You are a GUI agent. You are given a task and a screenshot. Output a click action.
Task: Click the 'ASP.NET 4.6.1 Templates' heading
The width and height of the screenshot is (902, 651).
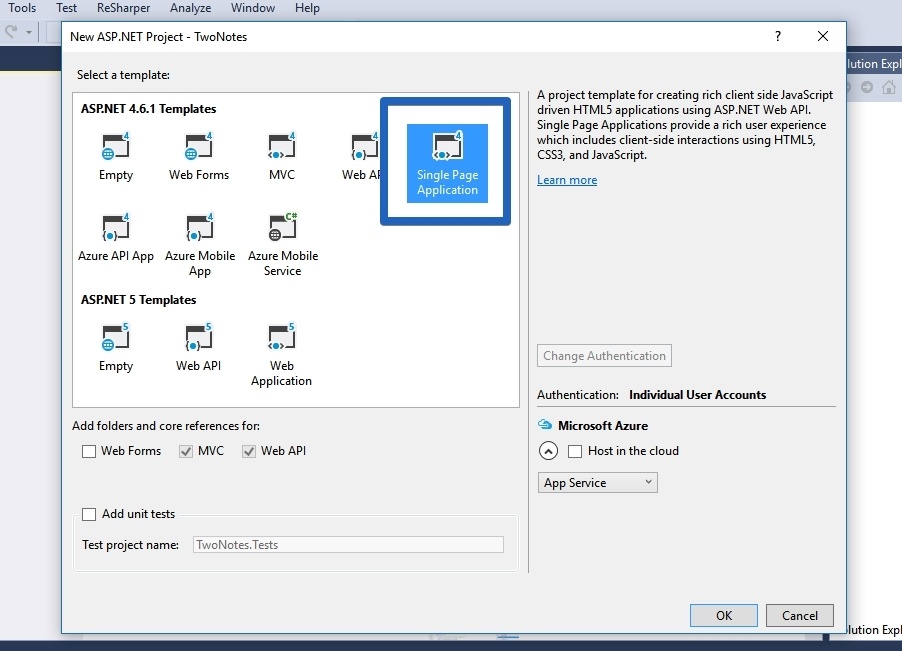[148, 109]
